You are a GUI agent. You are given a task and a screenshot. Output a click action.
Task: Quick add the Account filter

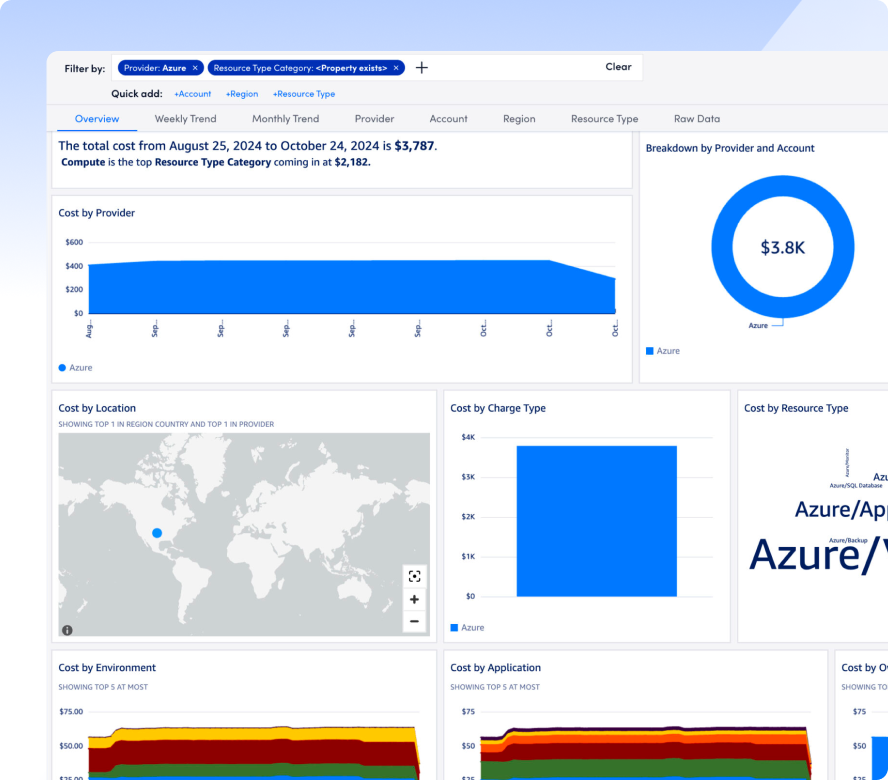pyautogui.click(x=193, y=94)
